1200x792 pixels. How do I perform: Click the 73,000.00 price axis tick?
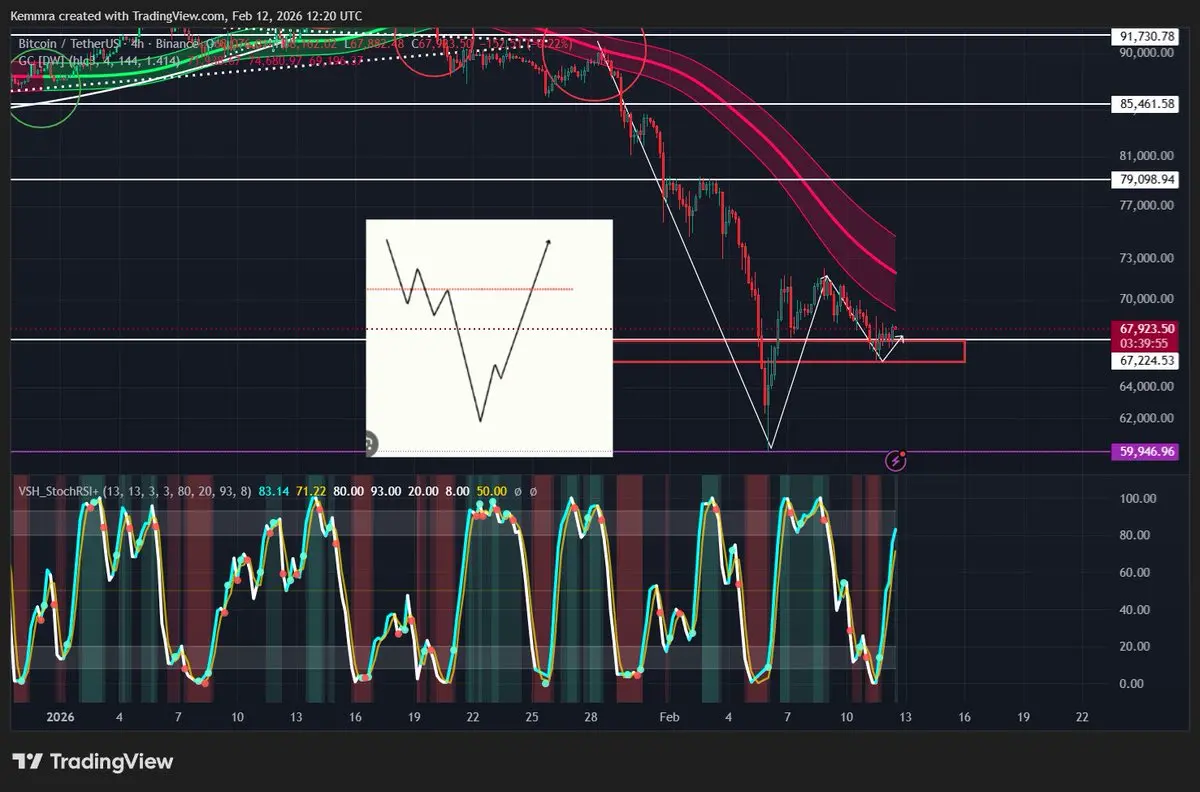(x=1146, y=258)
